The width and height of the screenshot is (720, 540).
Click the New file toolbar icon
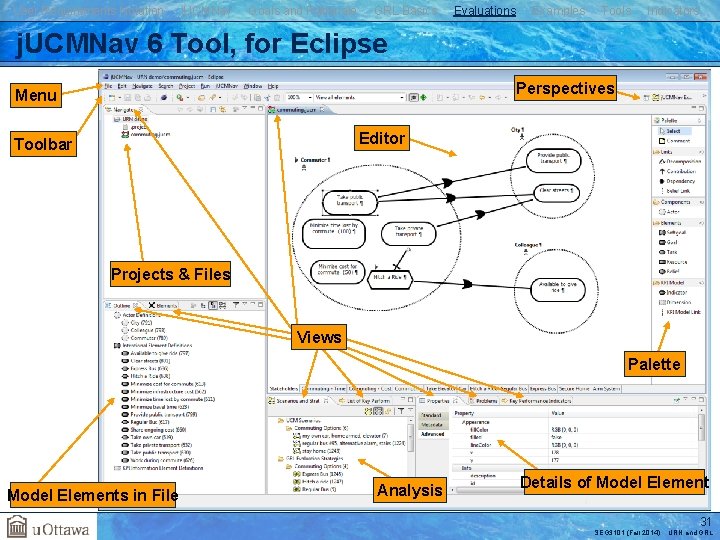[x=111, y=97]
